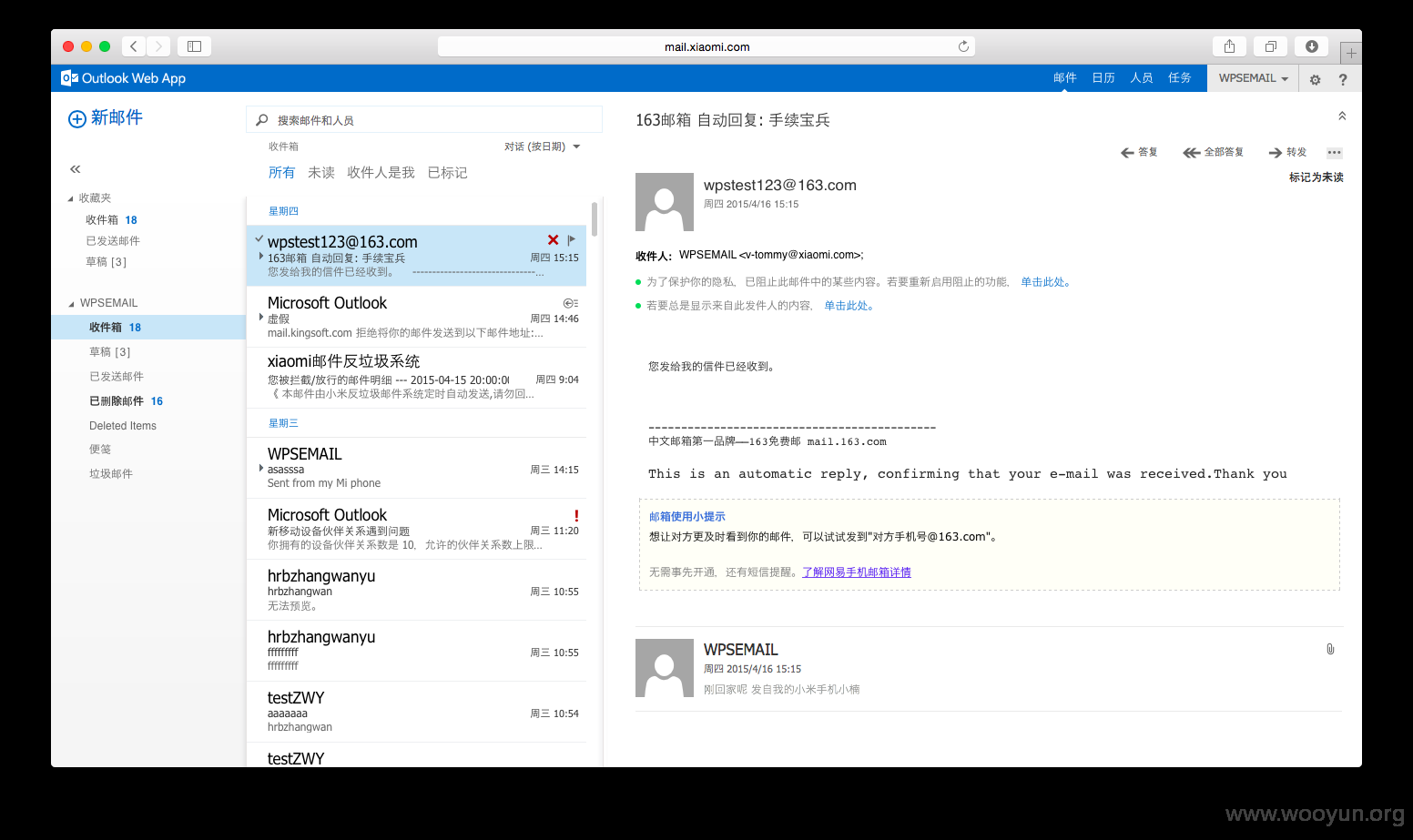Show all tabs in Safari
Viewport: 1413px width, 840px height.
pyautogui.click(x=1270, y=46)
